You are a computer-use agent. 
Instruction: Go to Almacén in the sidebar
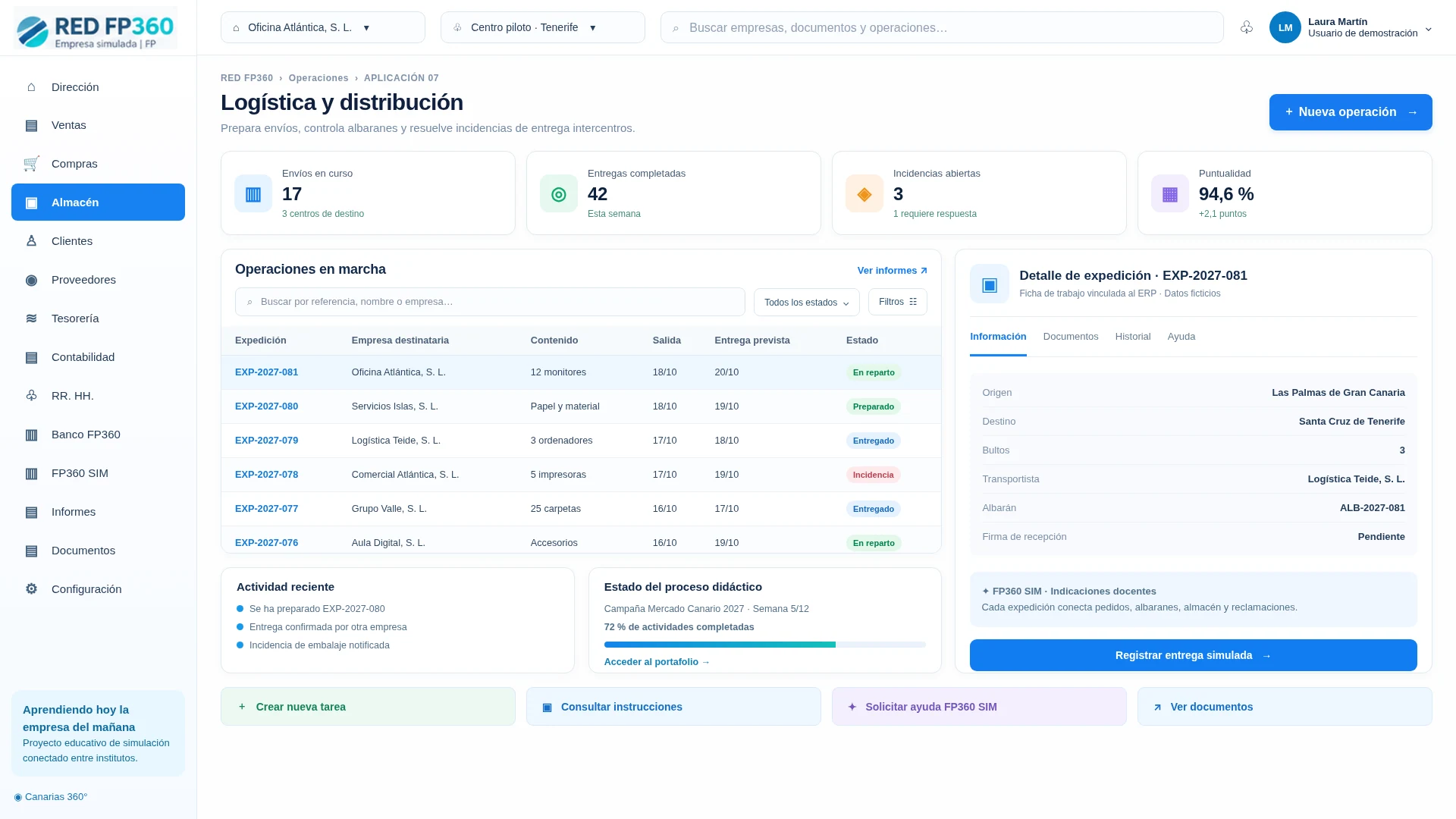[x=98, y=202]
